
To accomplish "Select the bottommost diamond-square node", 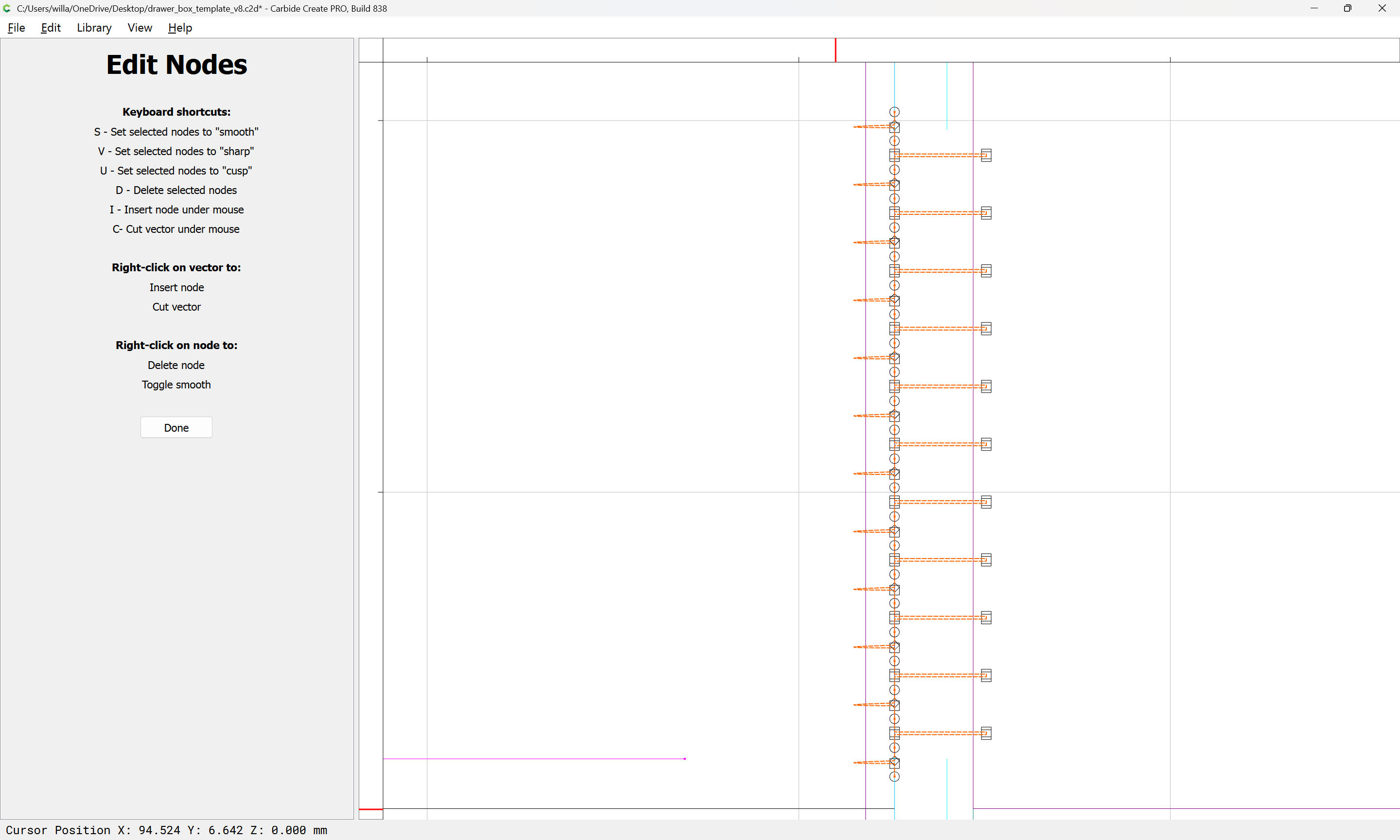I will point(894,762).
